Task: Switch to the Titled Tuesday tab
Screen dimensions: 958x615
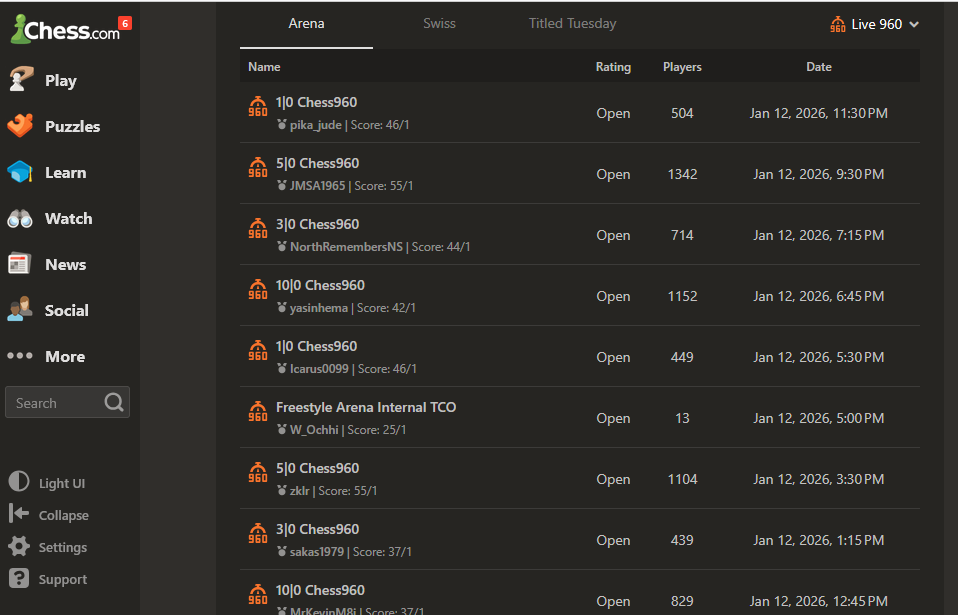Action: click(572, 23)
